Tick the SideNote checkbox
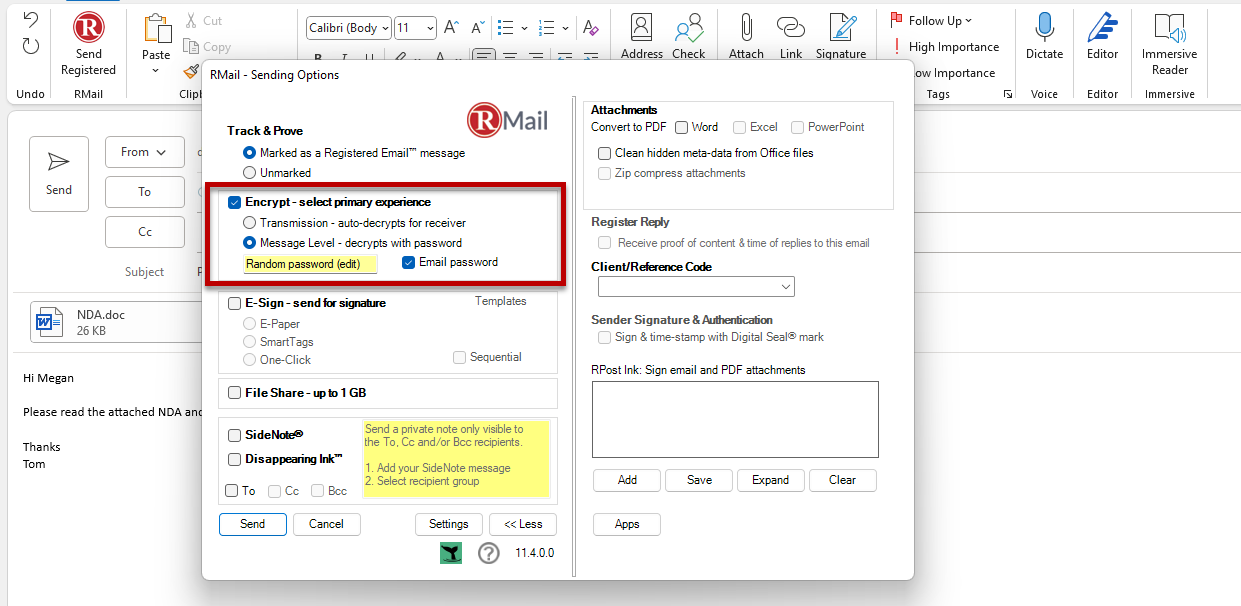 point(235,435)
